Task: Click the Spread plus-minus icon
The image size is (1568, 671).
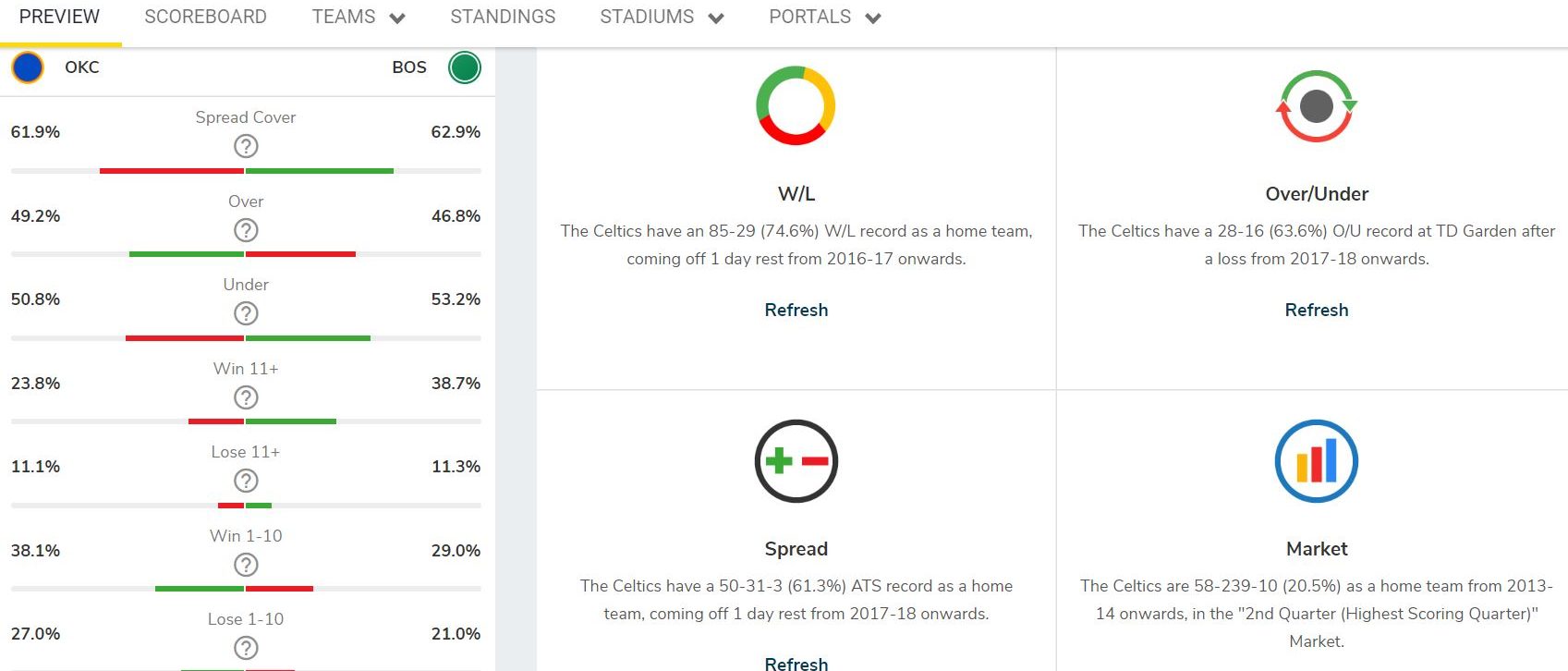Action: (x=796, y=461)
